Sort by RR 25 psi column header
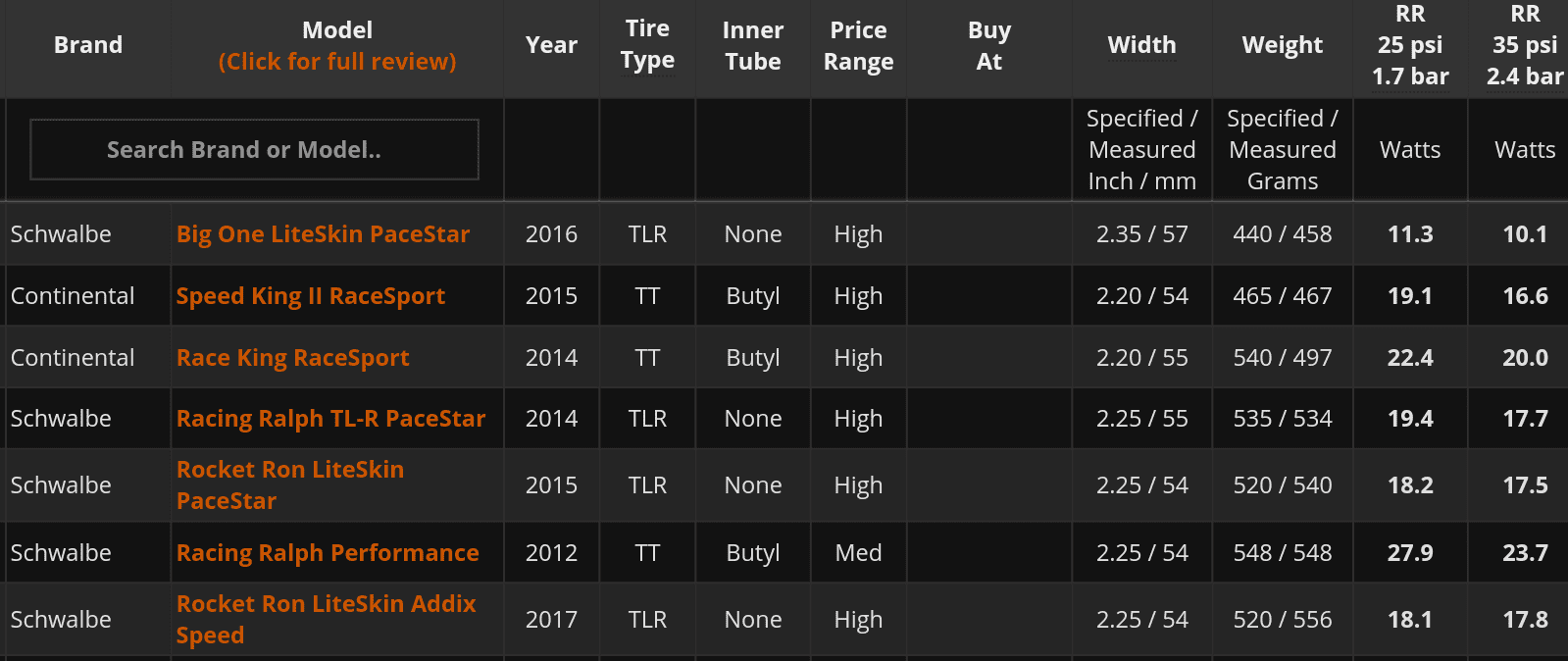This screenshot has height=661, width=1568. (1410, 45)
